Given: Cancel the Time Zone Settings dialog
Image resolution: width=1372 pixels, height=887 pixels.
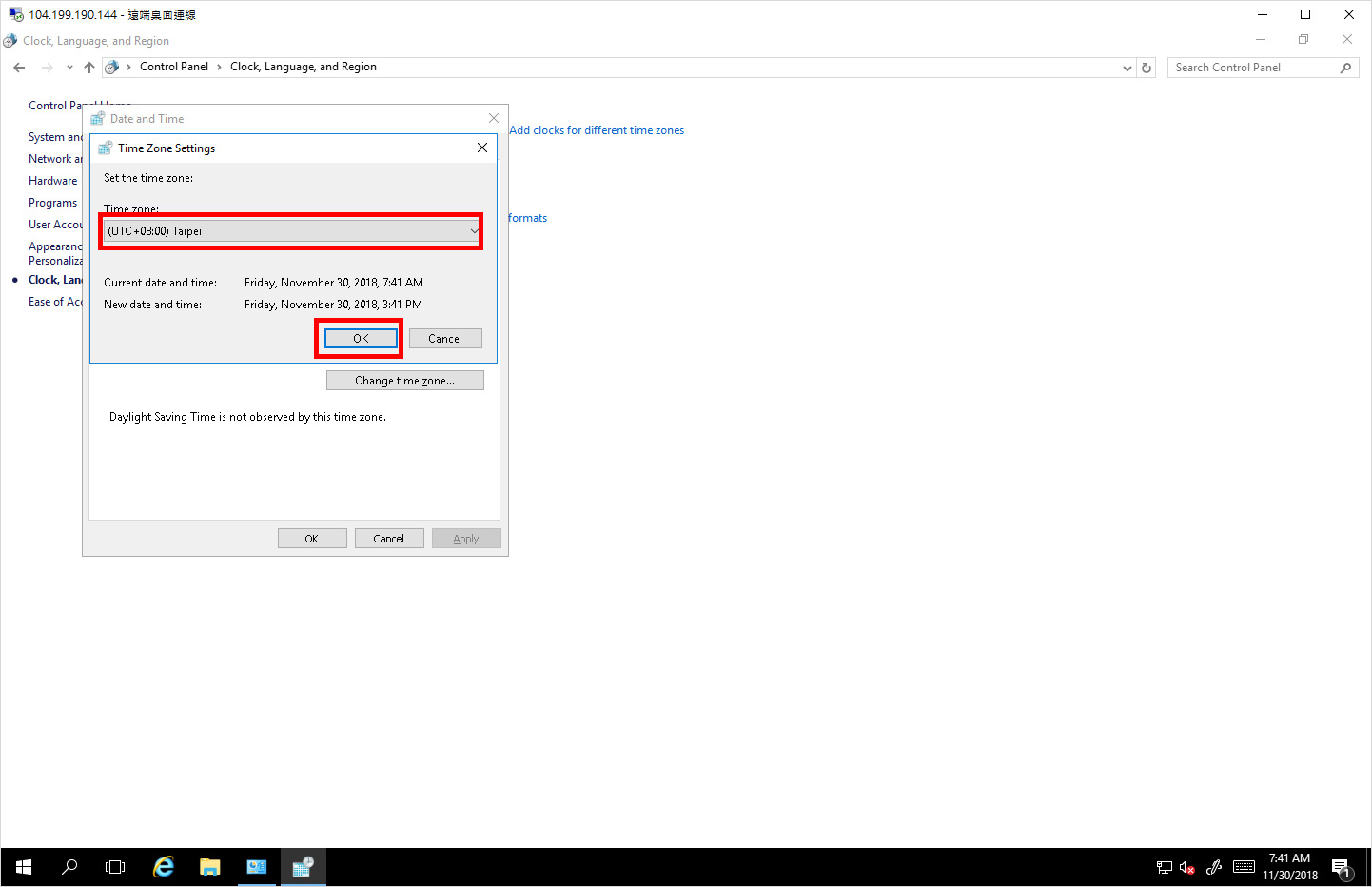Looking at the screenshot, I should pyautogui.click(x=445, y=339).
